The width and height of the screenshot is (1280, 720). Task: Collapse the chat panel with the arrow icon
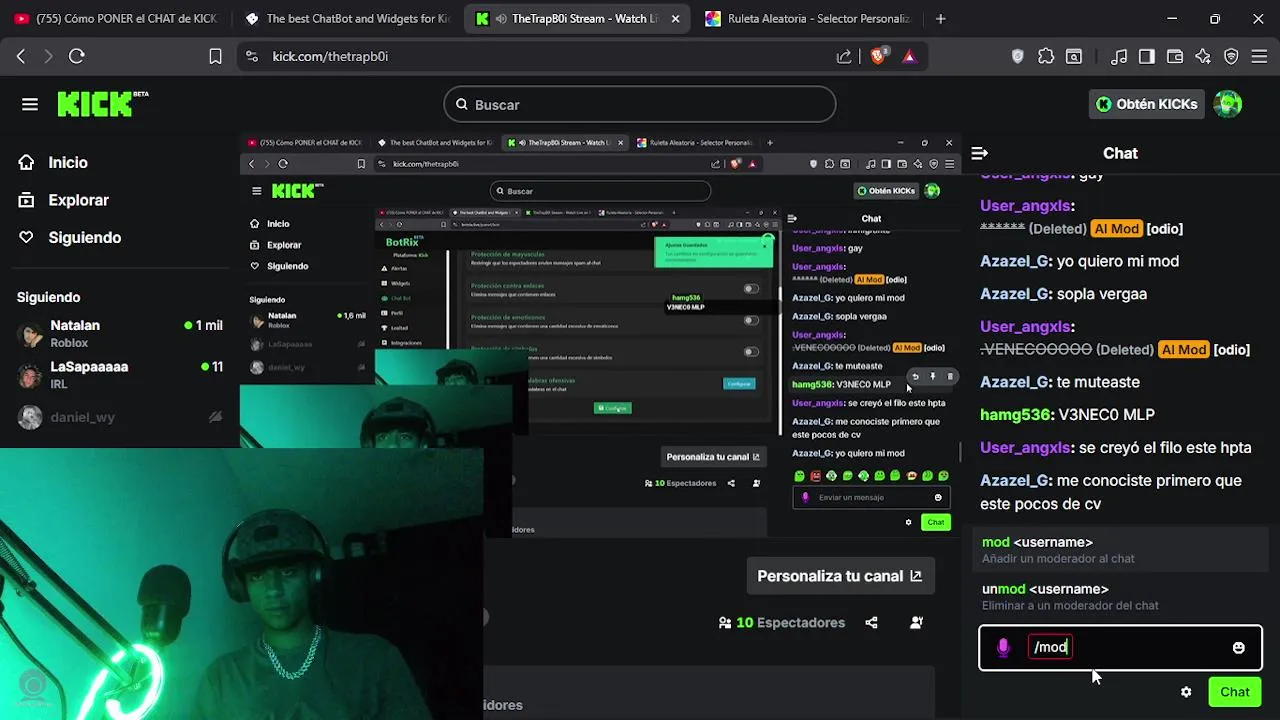coord(980,153)
